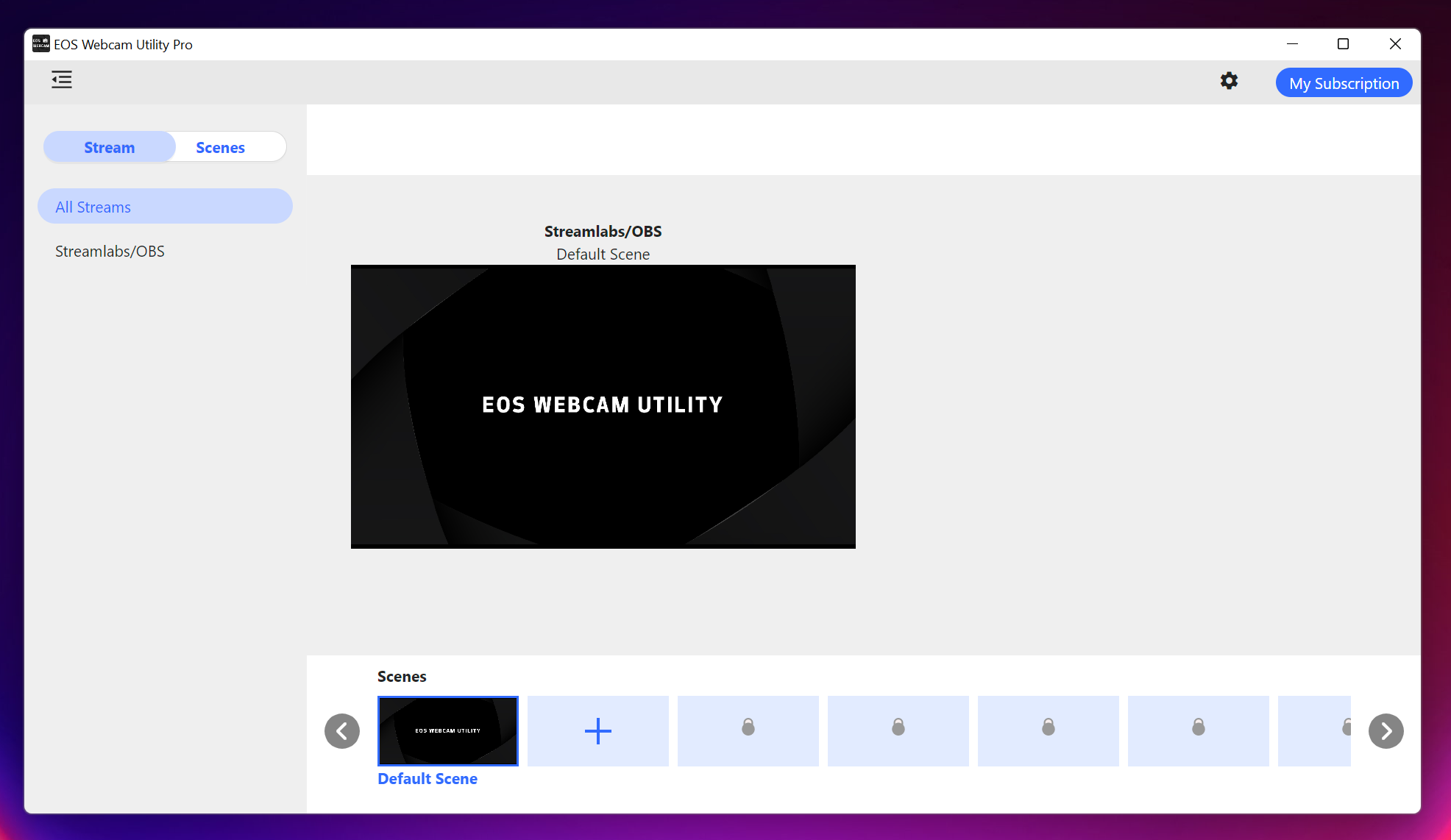Switch to the Stream tab
Screen dimensions: 1451x840
click(x=109, y=147)
